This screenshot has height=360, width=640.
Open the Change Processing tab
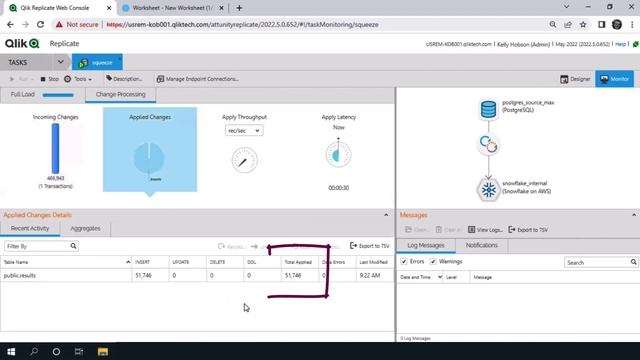(x=120, y=95)
